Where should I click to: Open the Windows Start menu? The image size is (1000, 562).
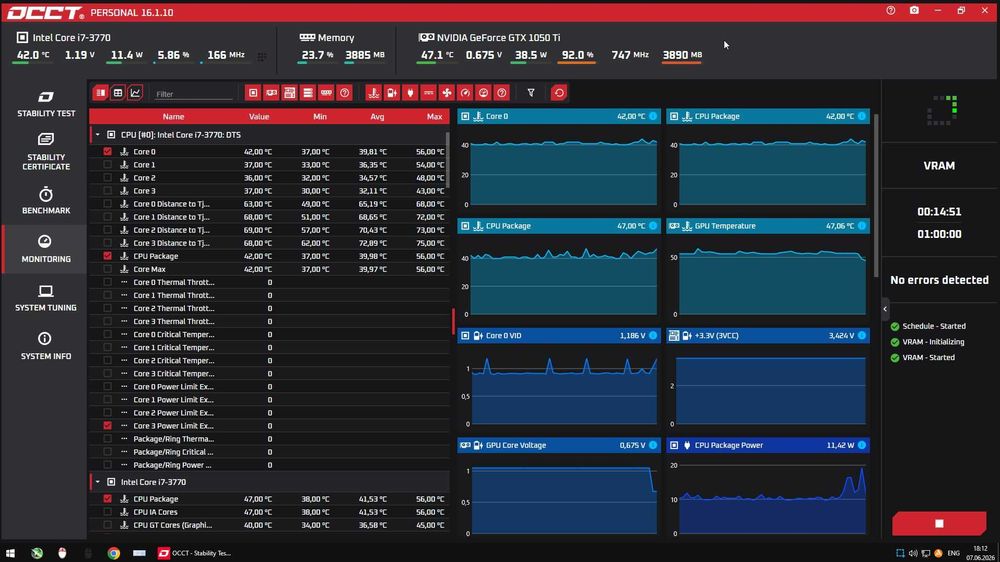tap(10, 553)
